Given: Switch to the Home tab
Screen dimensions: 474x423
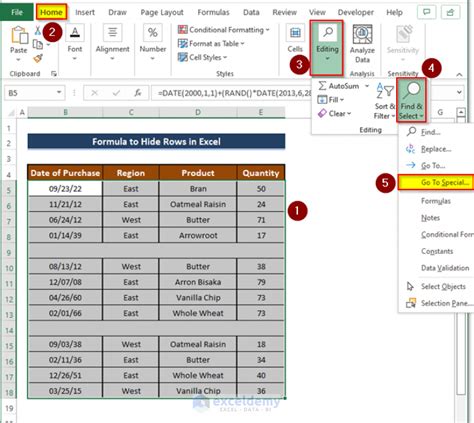Looking at the screenshot, I should 51,12.
